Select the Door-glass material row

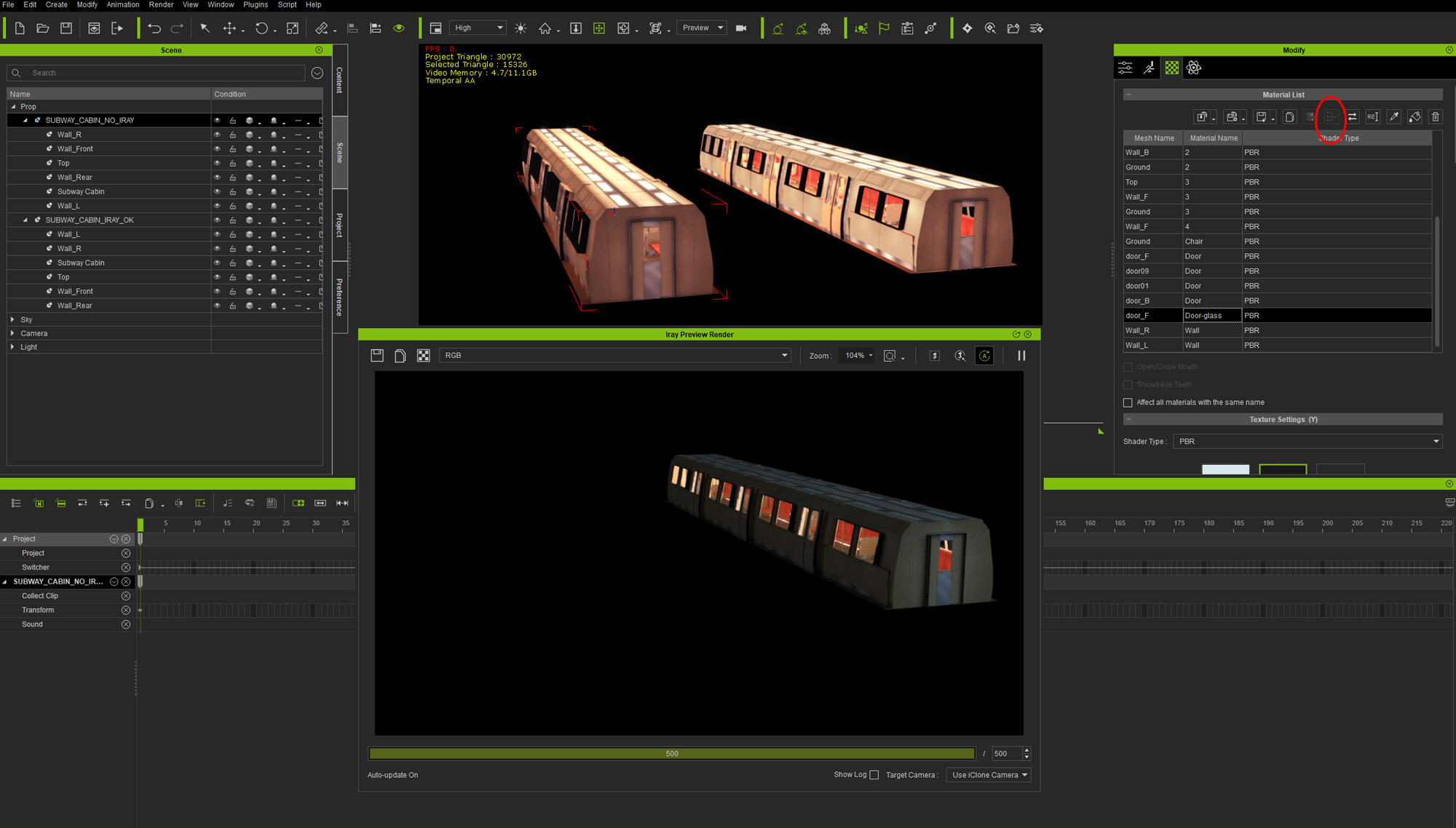coord(1278,315)
